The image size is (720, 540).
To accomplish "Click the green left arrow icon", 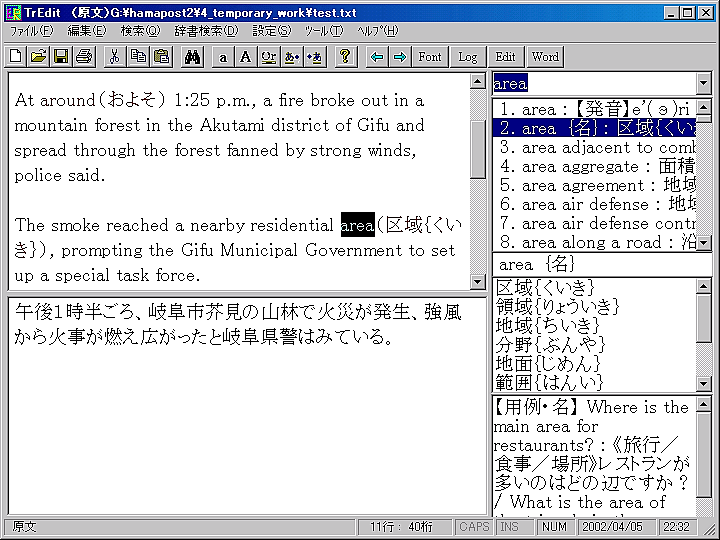I will coord(377,57).
